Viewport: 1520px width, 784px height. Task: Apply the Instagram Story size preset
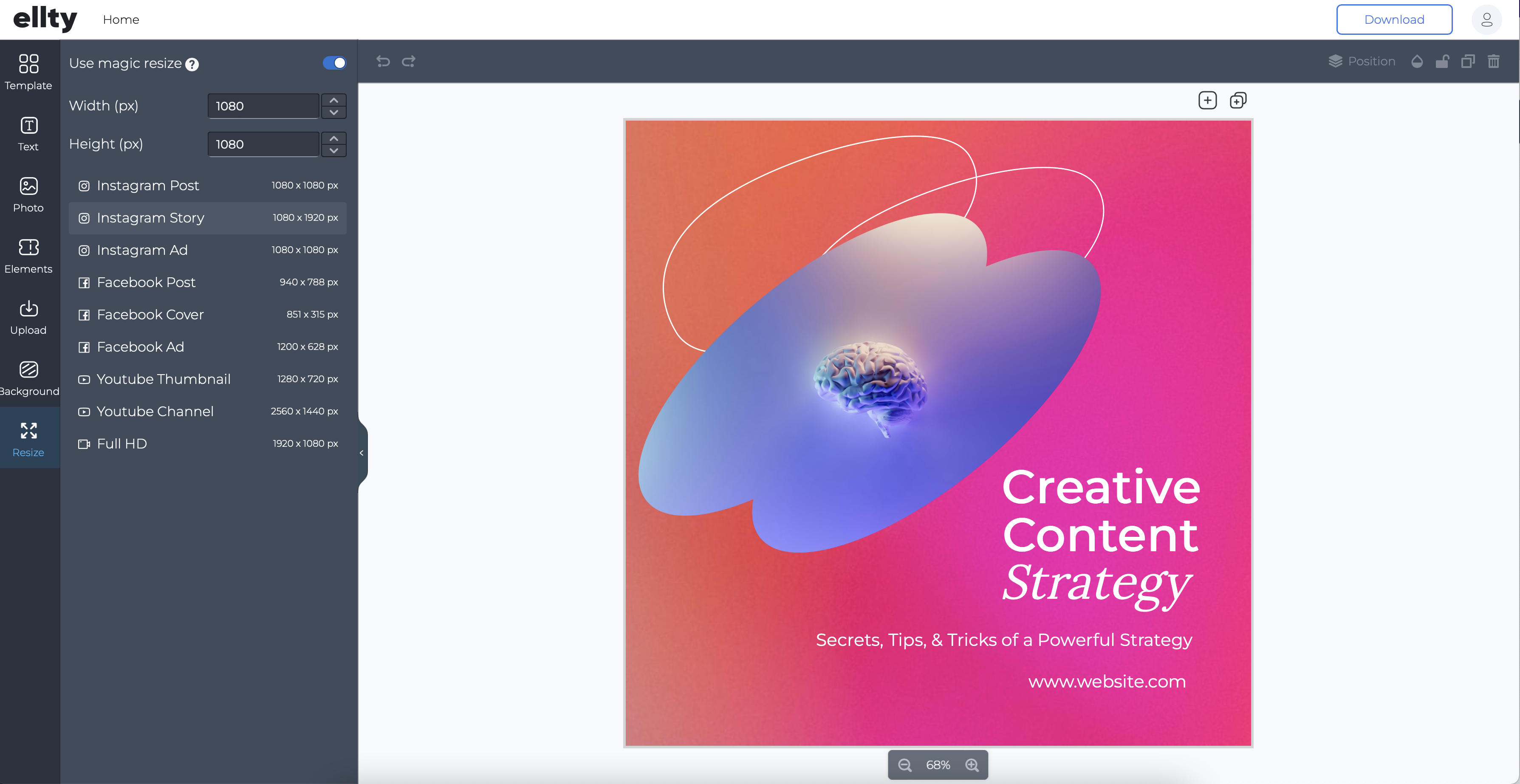pyautogui.click(x=208, y=218)
